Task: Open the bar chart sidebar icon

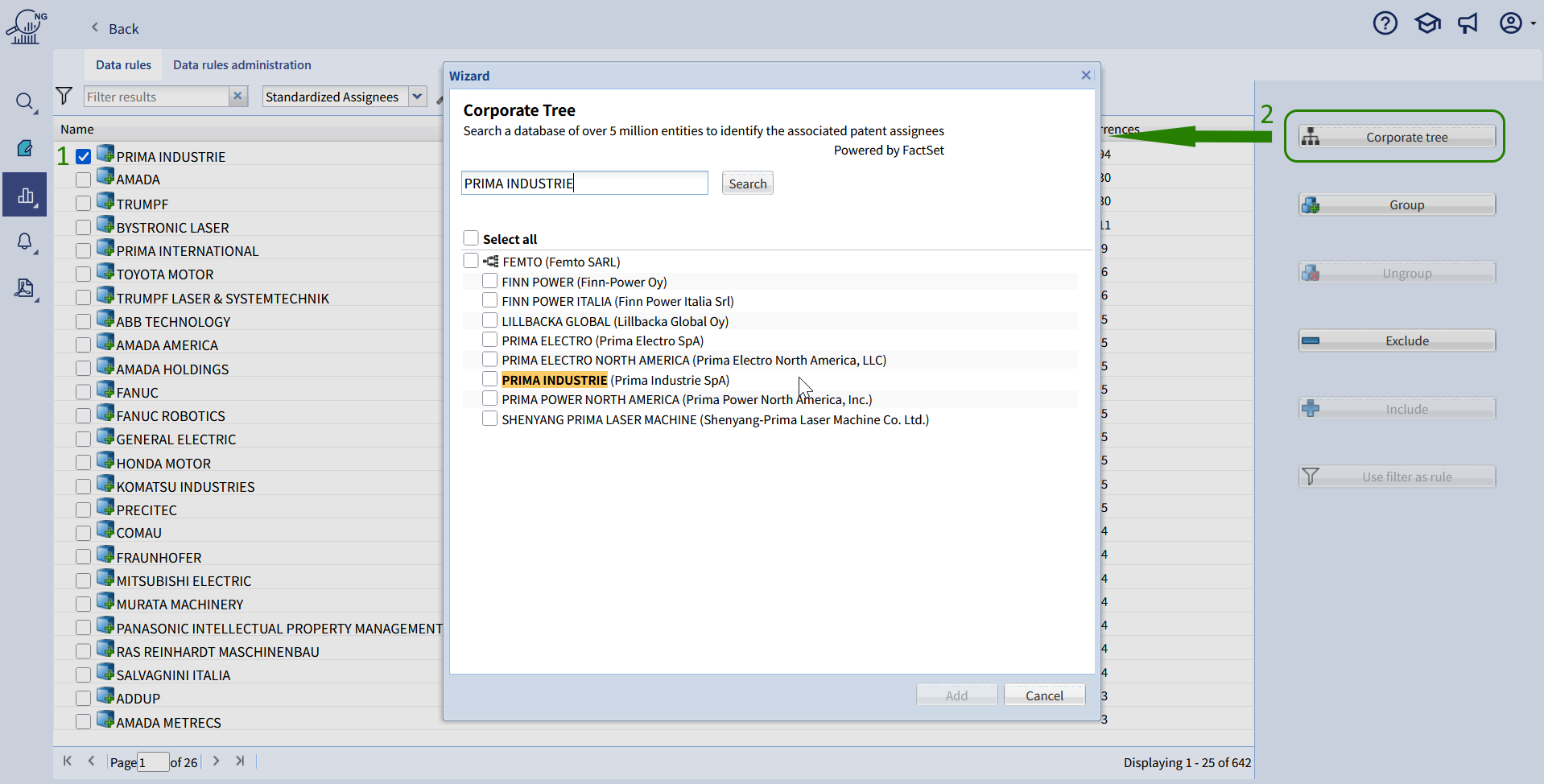Action: click(25, 195)
